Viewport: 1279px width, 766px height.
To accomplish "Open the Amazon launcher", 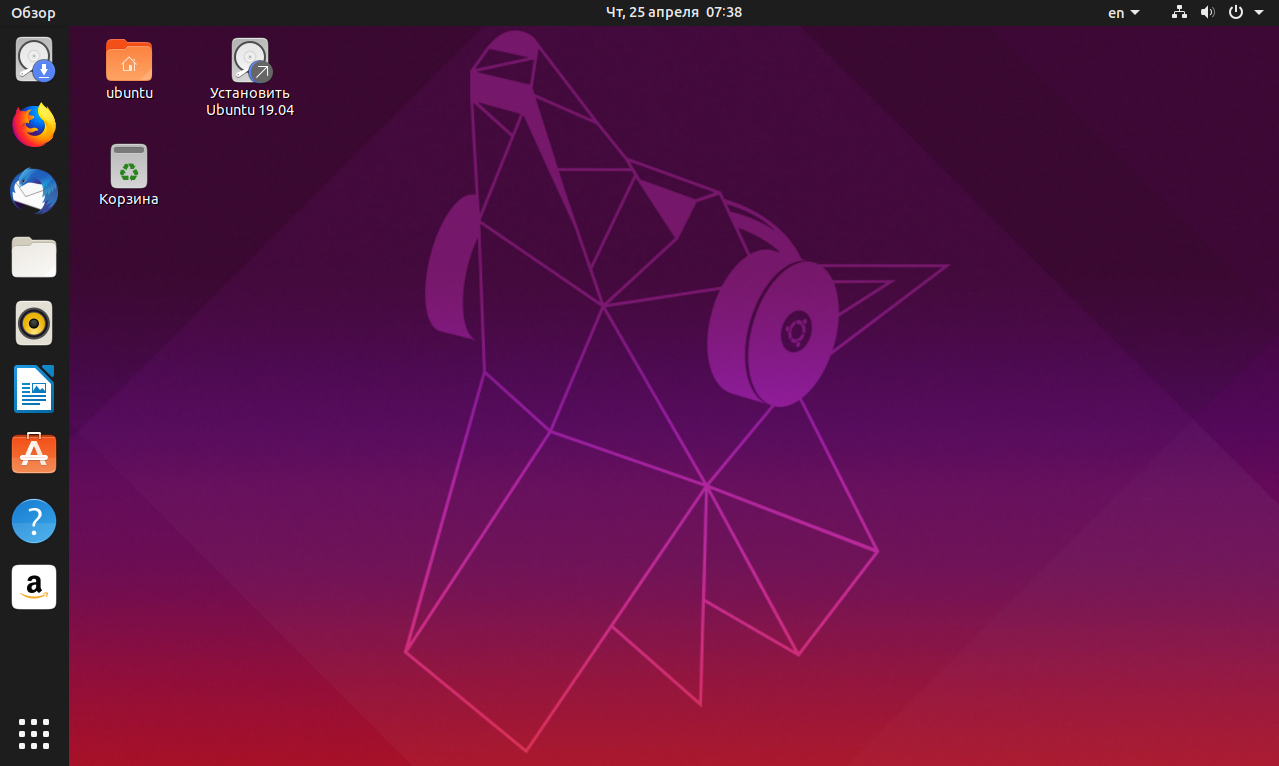I will tap(34, 587).
